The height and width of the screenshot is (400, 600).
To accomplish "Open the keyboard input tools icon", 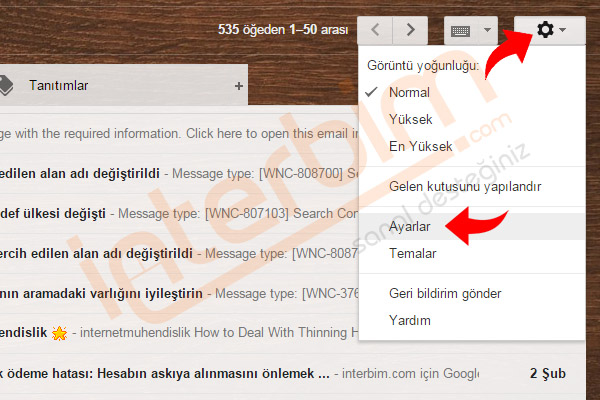I will [x=460, y=31].
